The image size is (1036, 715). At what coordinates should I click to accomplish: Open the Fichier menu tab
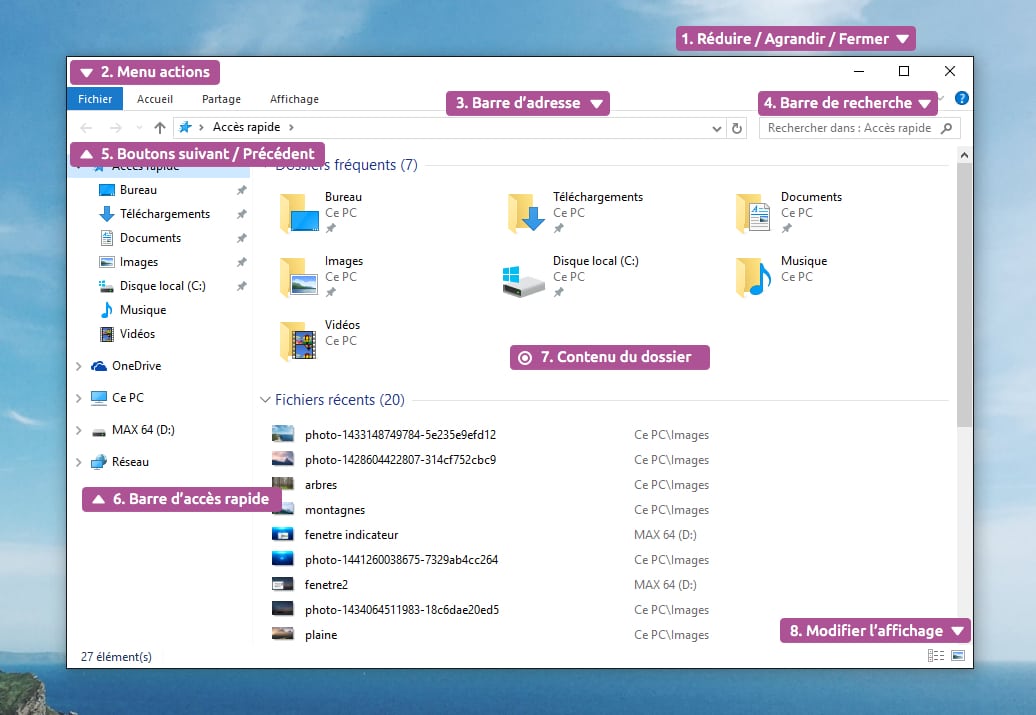pyautogui.click(x=95, y=99)
